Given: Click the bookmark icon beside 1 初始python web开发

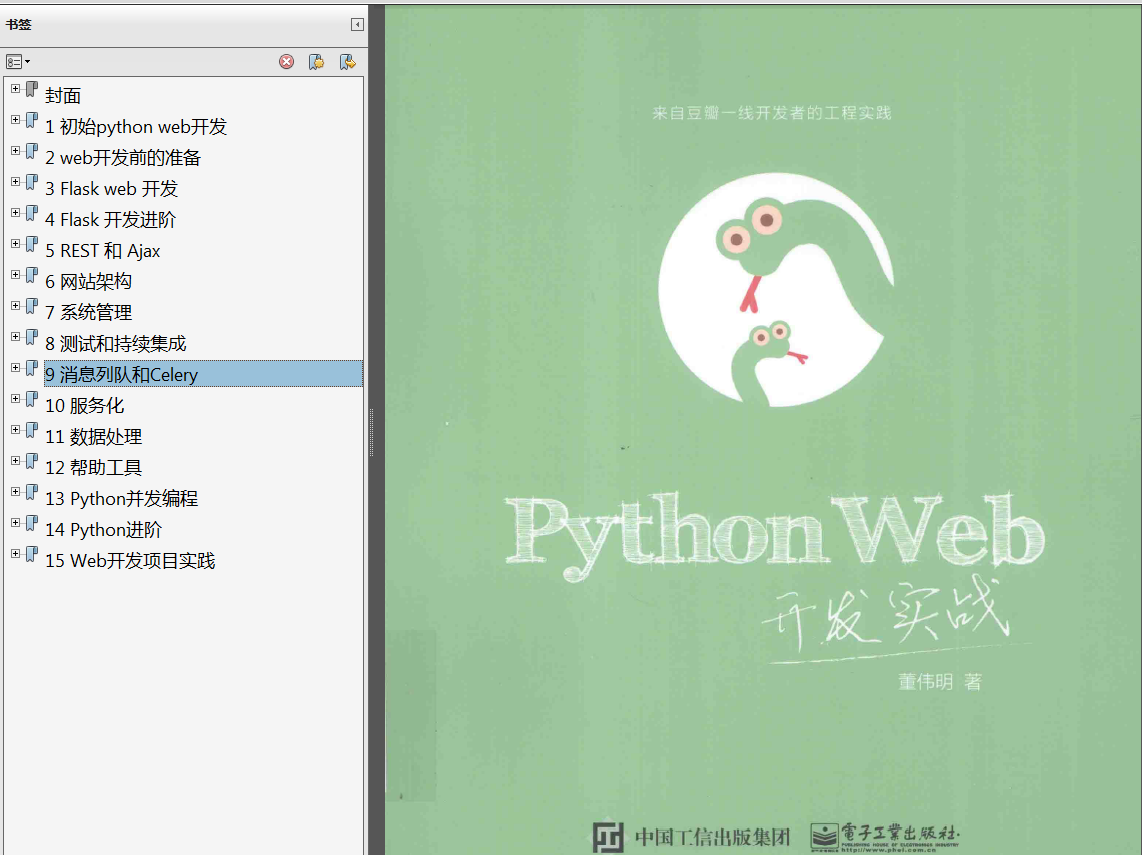Looking at the screenshot, I should 31,120.
